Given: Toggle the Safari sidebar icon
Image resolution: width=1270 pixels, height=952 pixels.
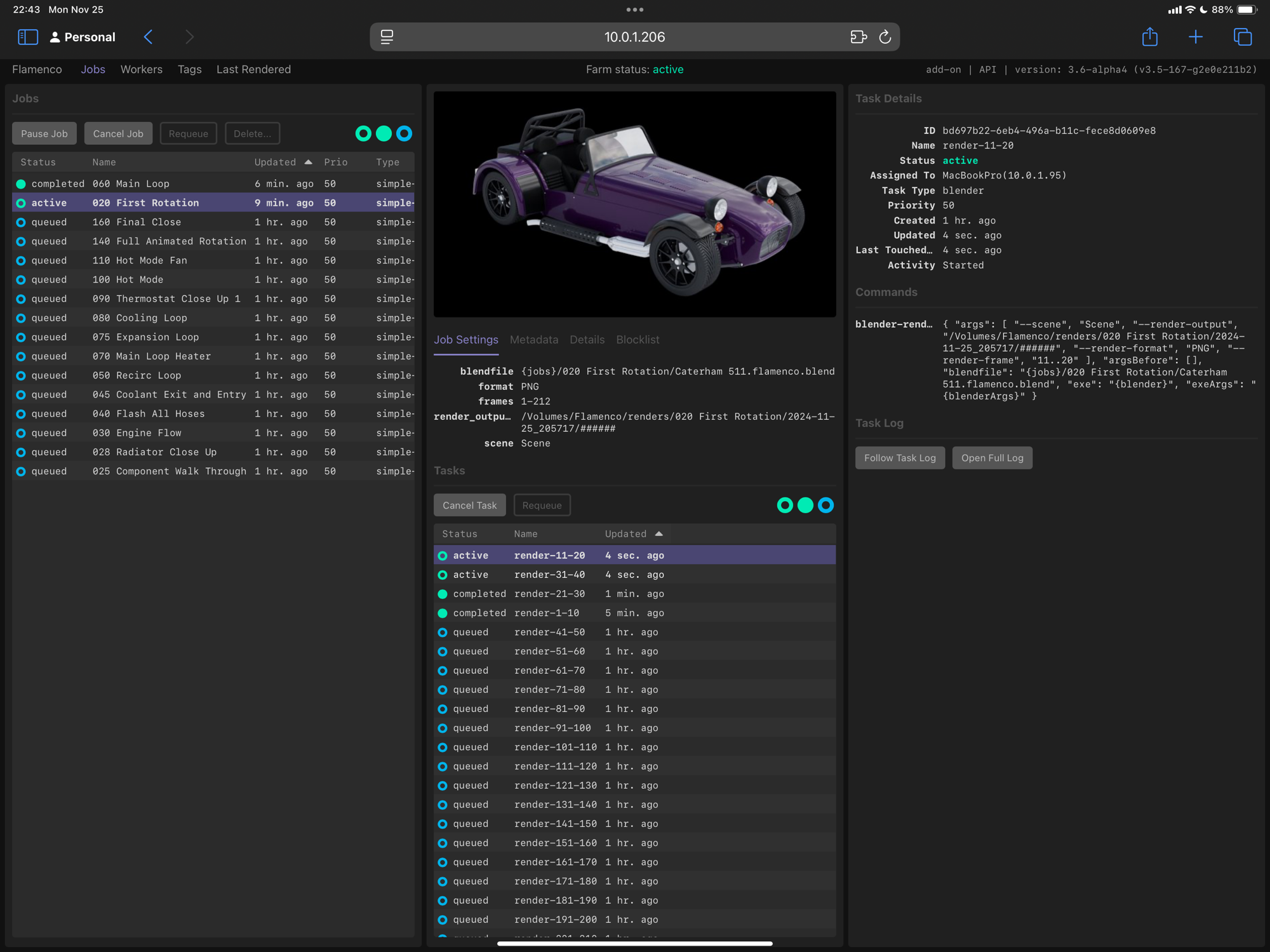Looking at the screenshot, I should tap(28, 37).
